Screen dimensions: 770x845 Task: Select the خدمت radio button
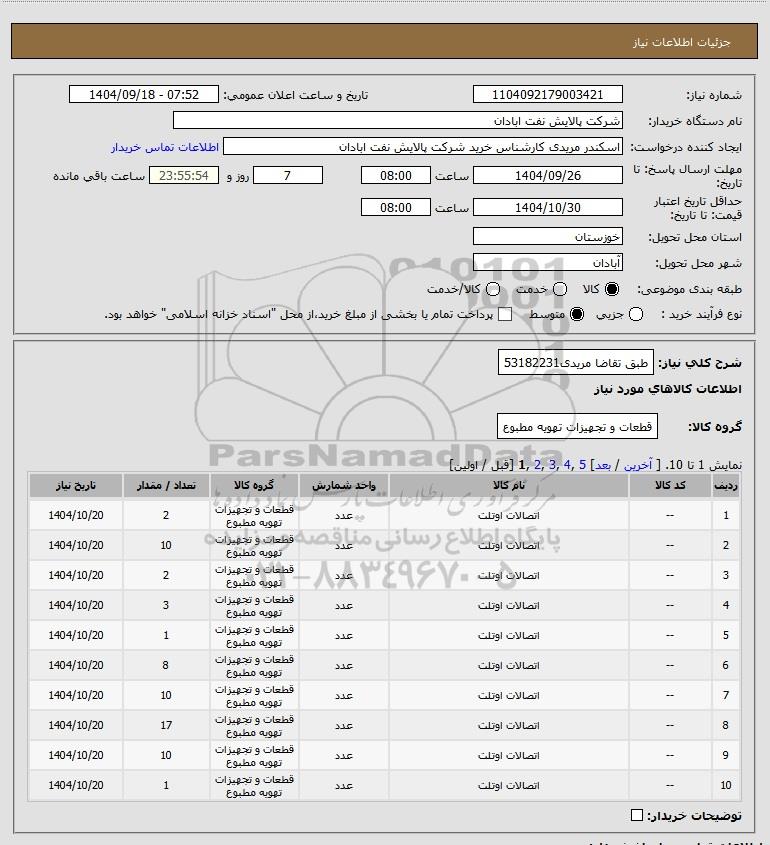click(x=560, y=289)
